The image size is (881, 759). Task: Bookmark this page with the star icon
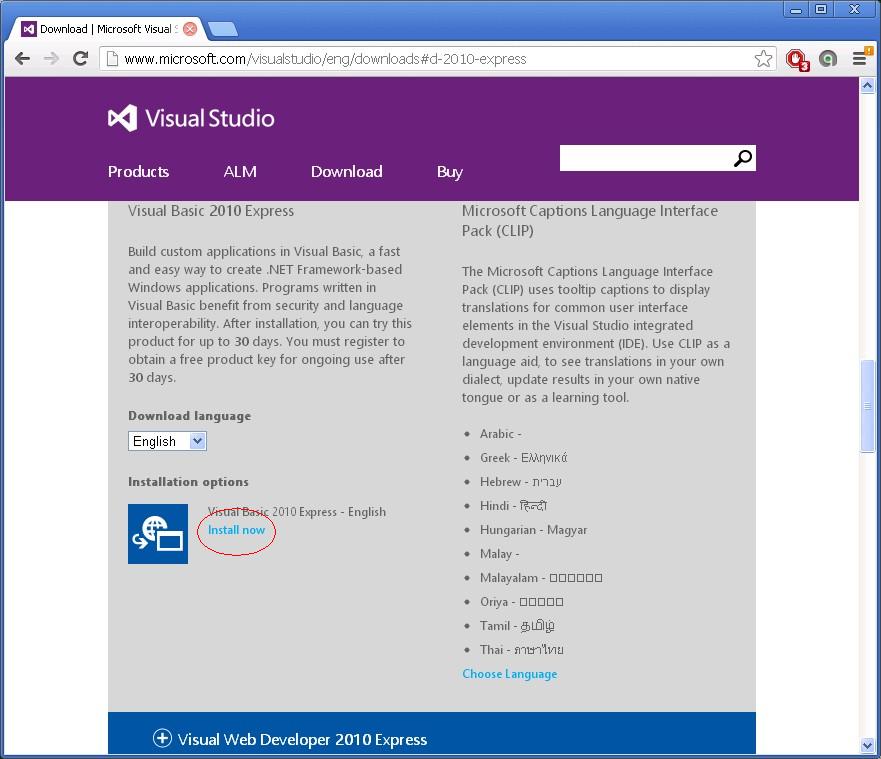click(763, 58)
